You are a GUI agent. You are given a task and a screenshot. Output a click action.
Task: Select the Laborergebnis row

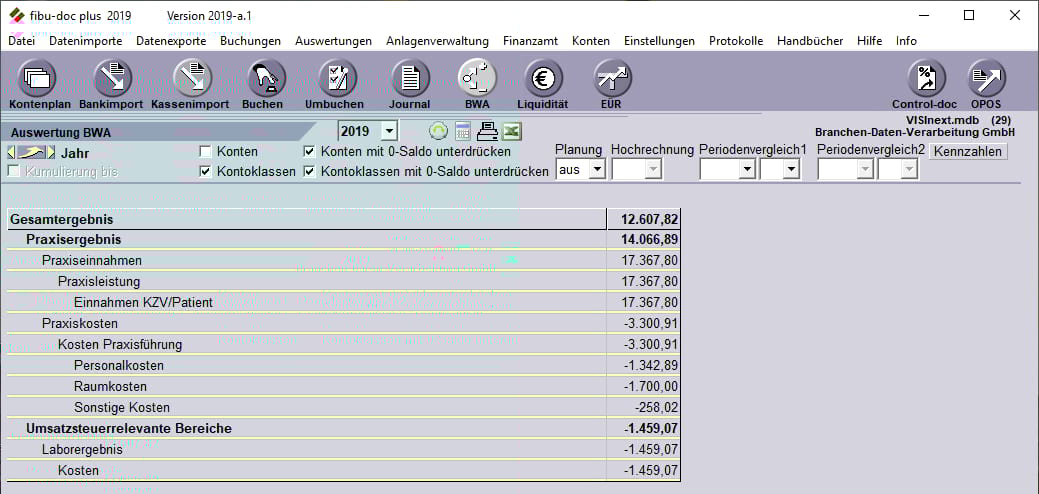pyautogui.click(x=343, y=450)
